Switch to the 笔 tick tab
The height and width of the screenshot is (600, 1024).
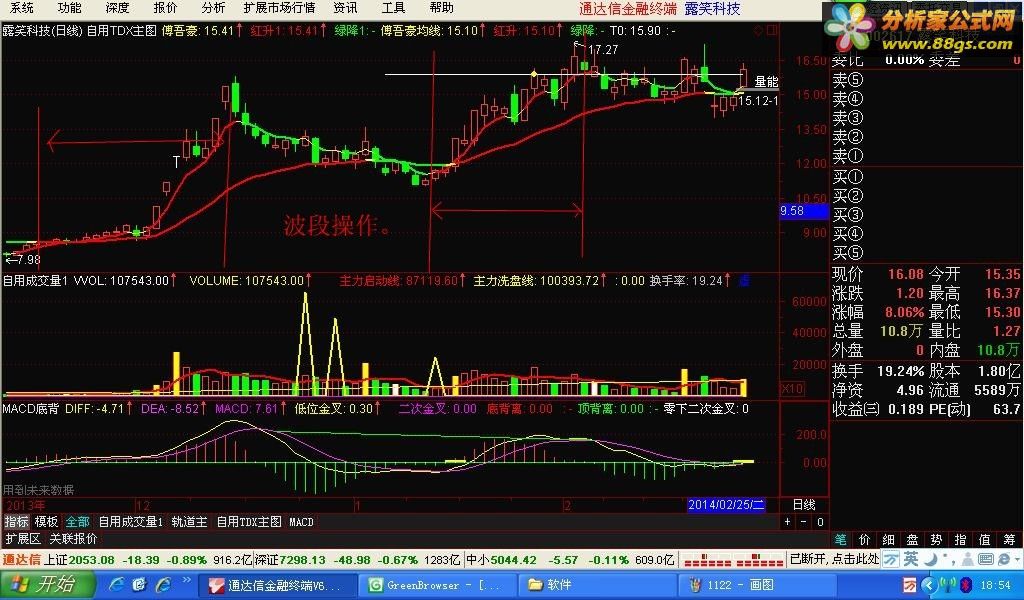pyautogui.click(x=840, y=539)
